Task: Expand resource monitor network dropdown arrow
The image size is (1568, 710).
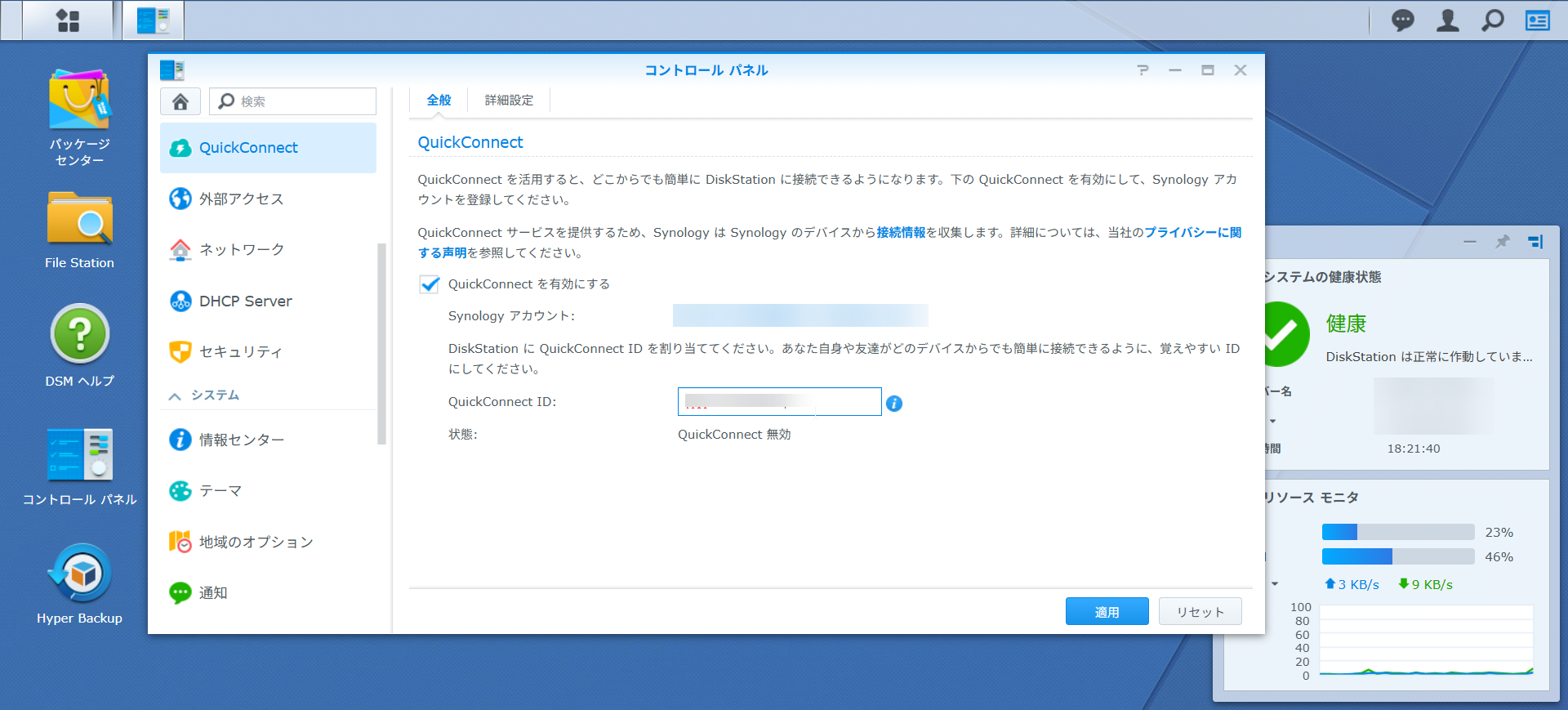Action: [1275, 584]
